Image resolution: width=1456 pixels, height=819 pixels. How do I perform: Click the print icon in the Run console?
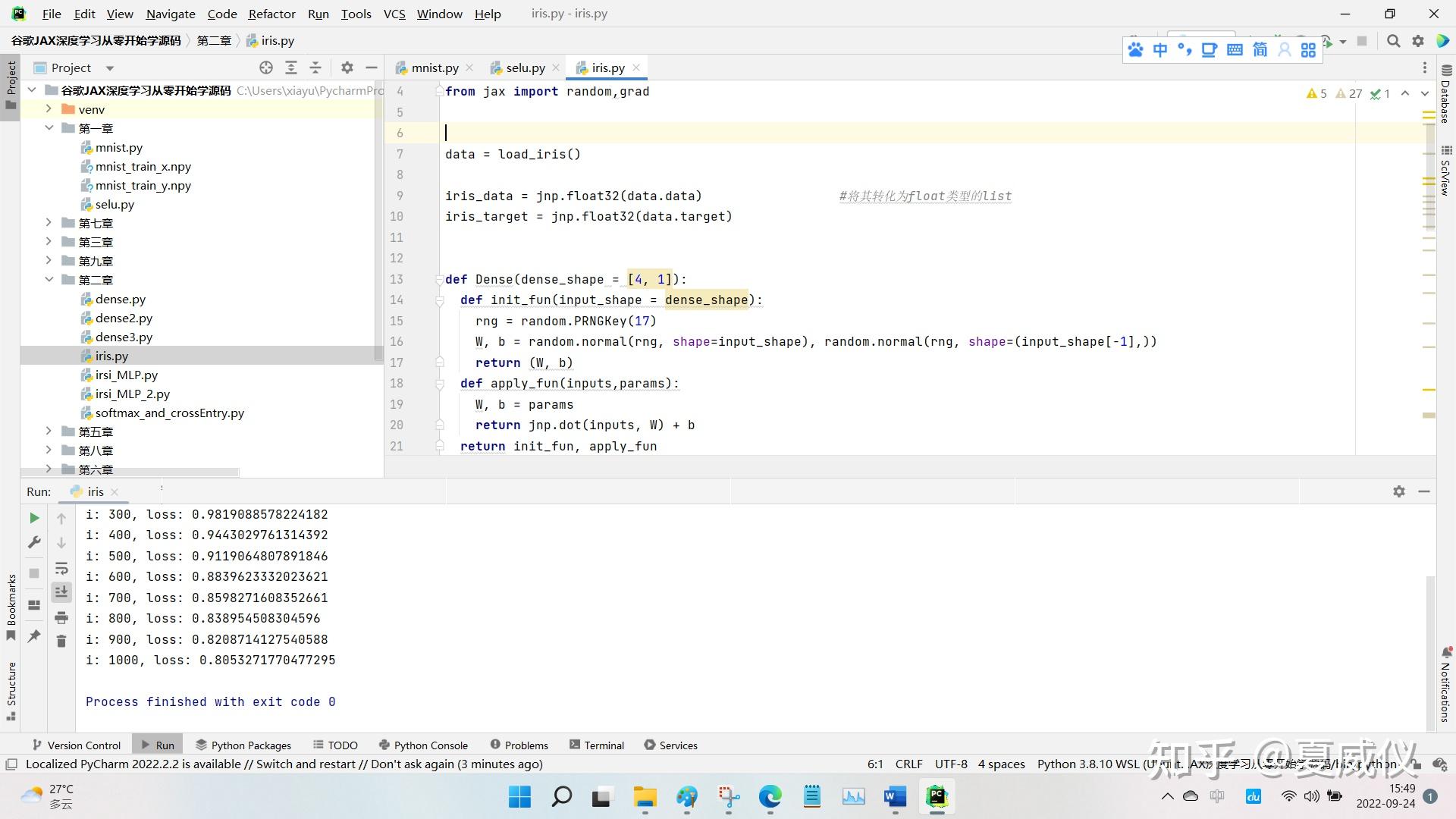click(x=61, y=617)
